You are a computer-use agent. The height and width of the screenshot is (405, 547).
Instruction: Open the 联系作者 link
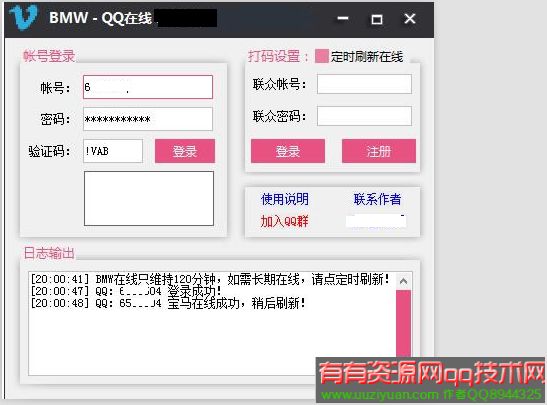coord(377,199)
